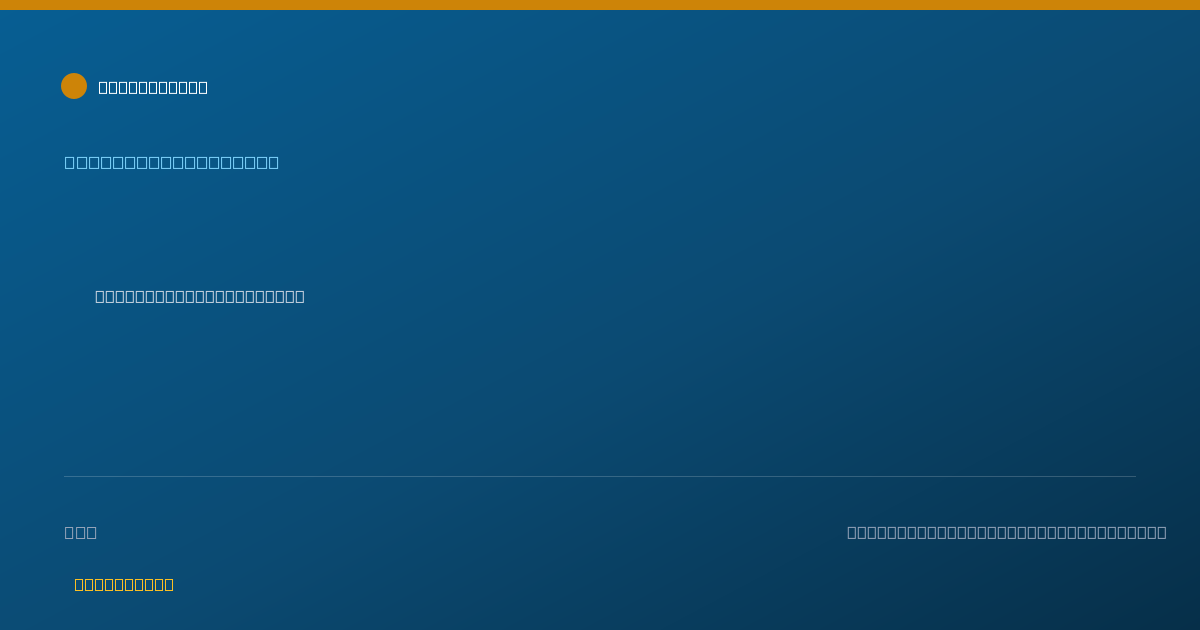
Task: Click the end of the long grey footer text
Action: [x=1161, y=532]
